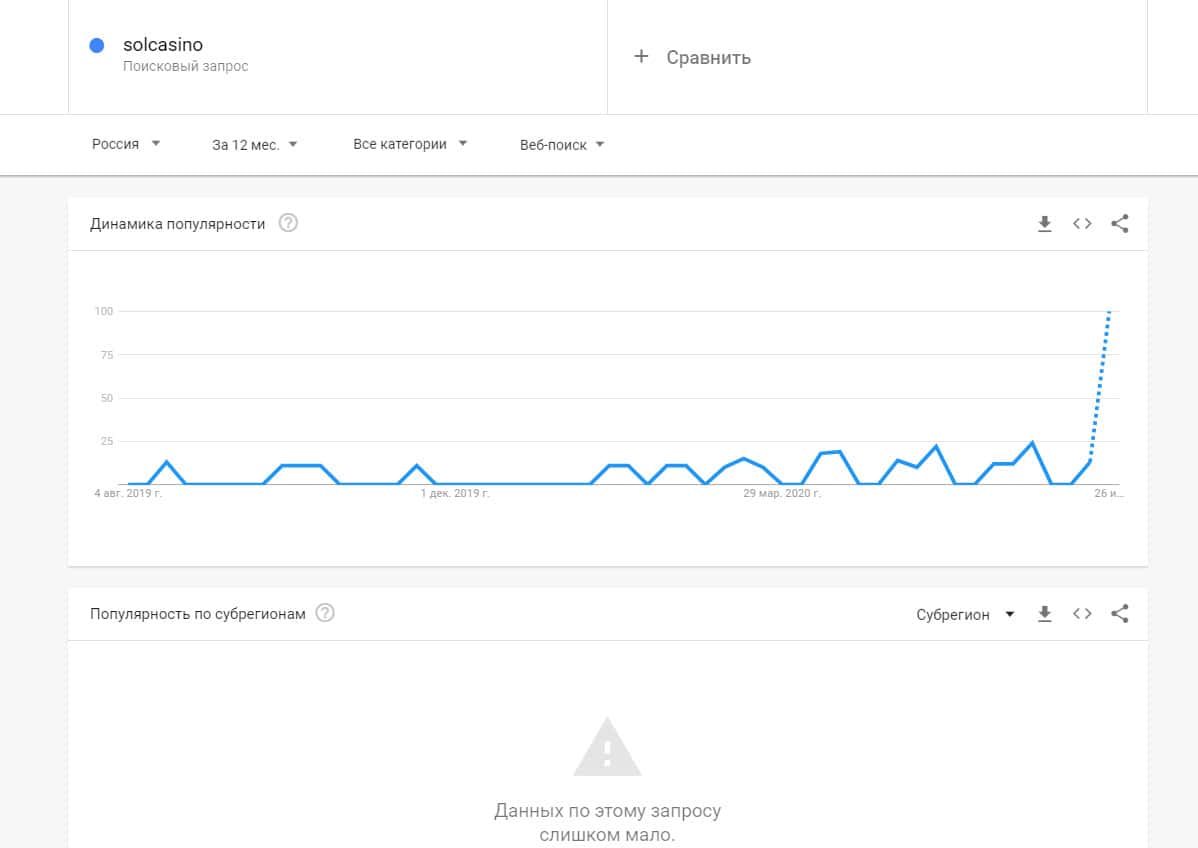
Task: Click the 29 мар. 2020 date label
Action: (782, 494)
